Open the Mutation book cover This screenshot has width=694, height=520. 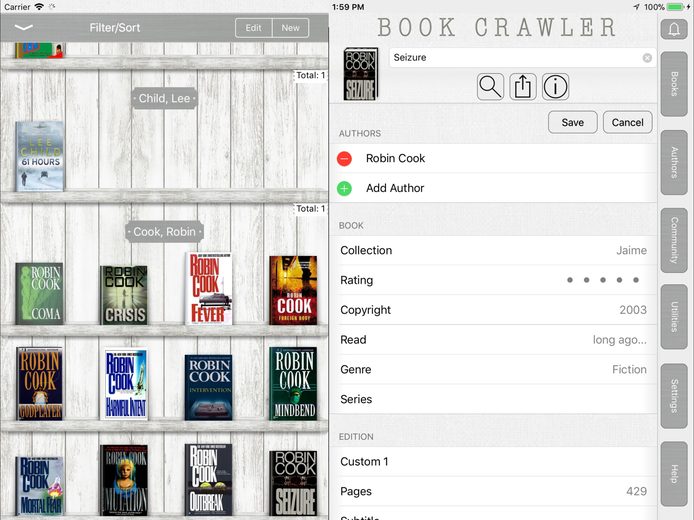[x=124, y=480]
